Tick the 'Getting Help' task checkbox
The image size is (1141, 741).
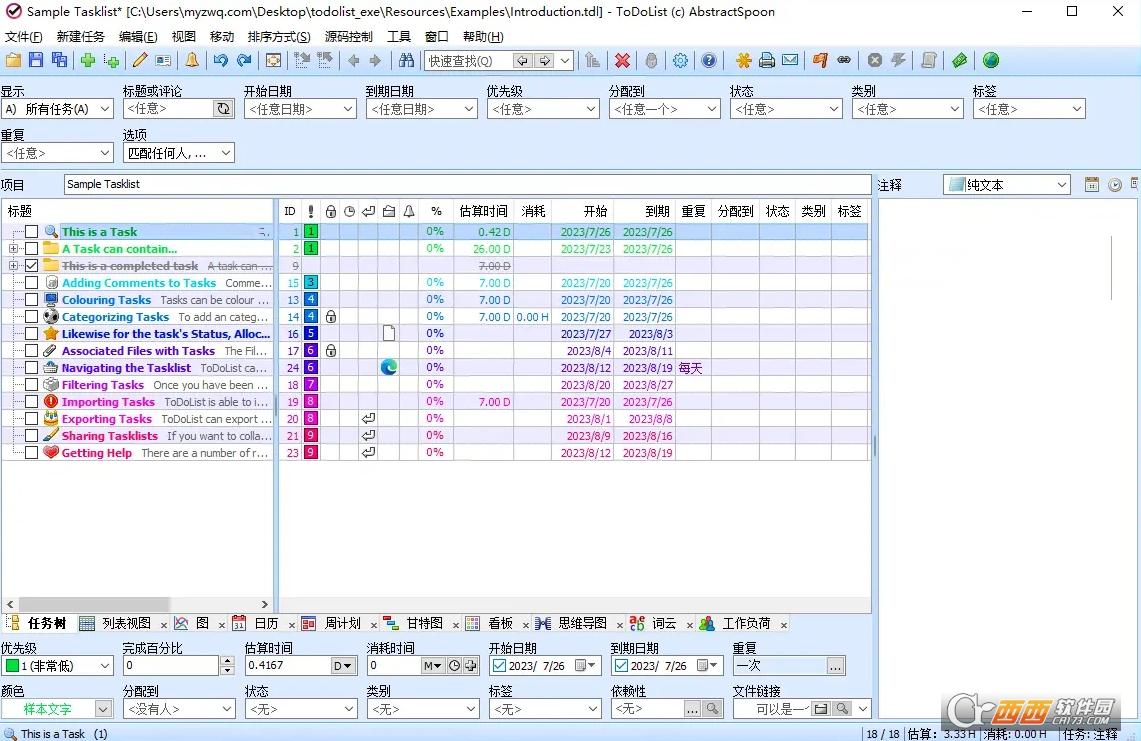click(x=31, y=452)
